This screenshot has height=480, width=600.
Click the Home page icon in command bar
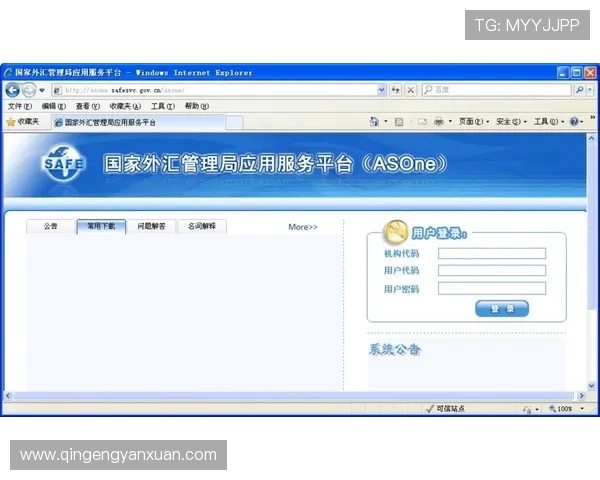(374, 122)
